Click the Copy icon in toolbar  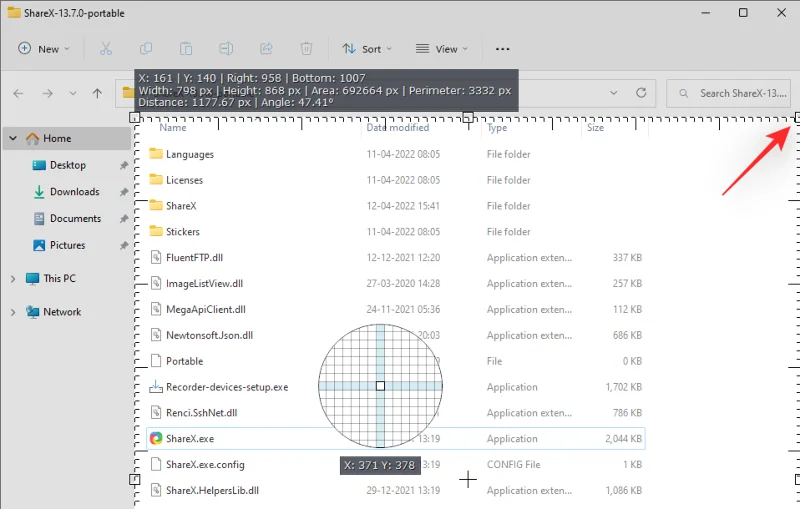coord(146,49)
